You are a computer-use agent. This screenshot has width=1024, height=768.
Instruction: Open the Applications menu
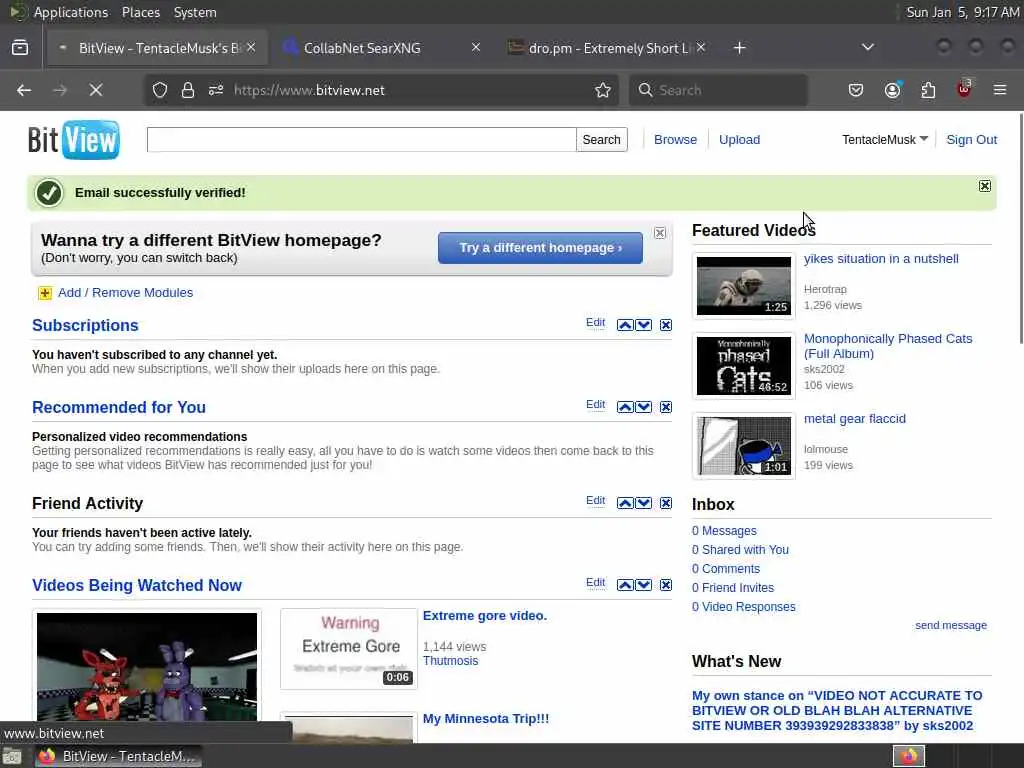click(x=71, y=12)
